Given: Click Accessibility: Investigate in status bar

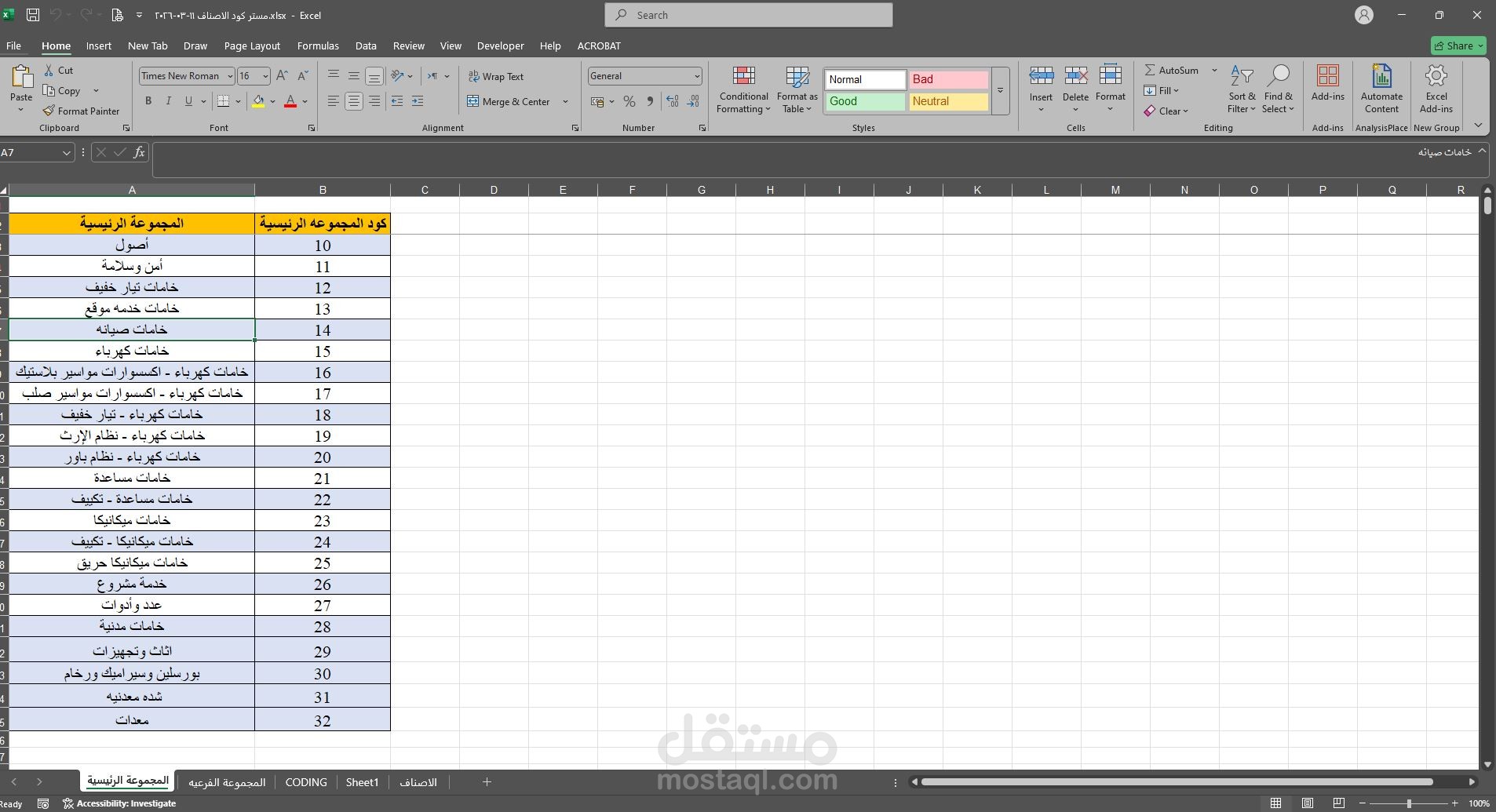Looking at the screenshot, I should 119,803.
